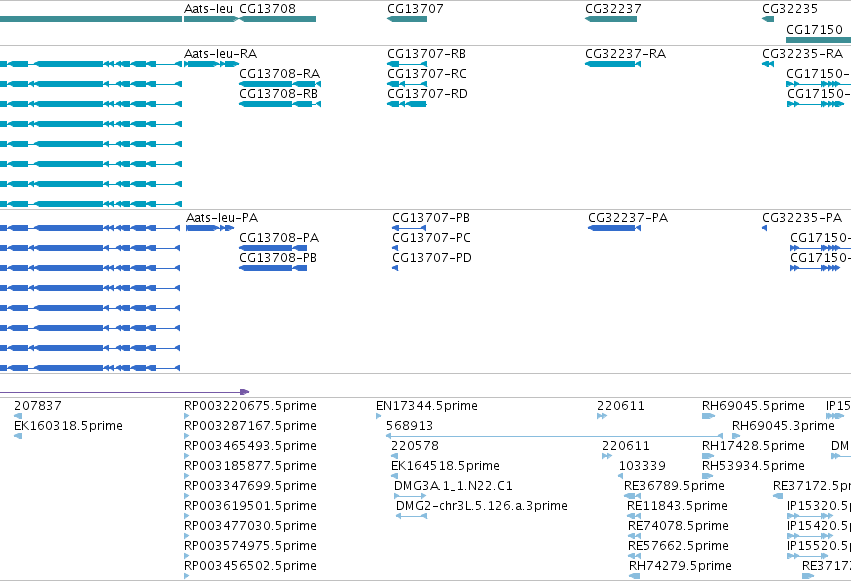Select transcript CG32237-RA
The height and width of the screenshot is (581, 851).
pyautogui.click(x=613, y=64)
